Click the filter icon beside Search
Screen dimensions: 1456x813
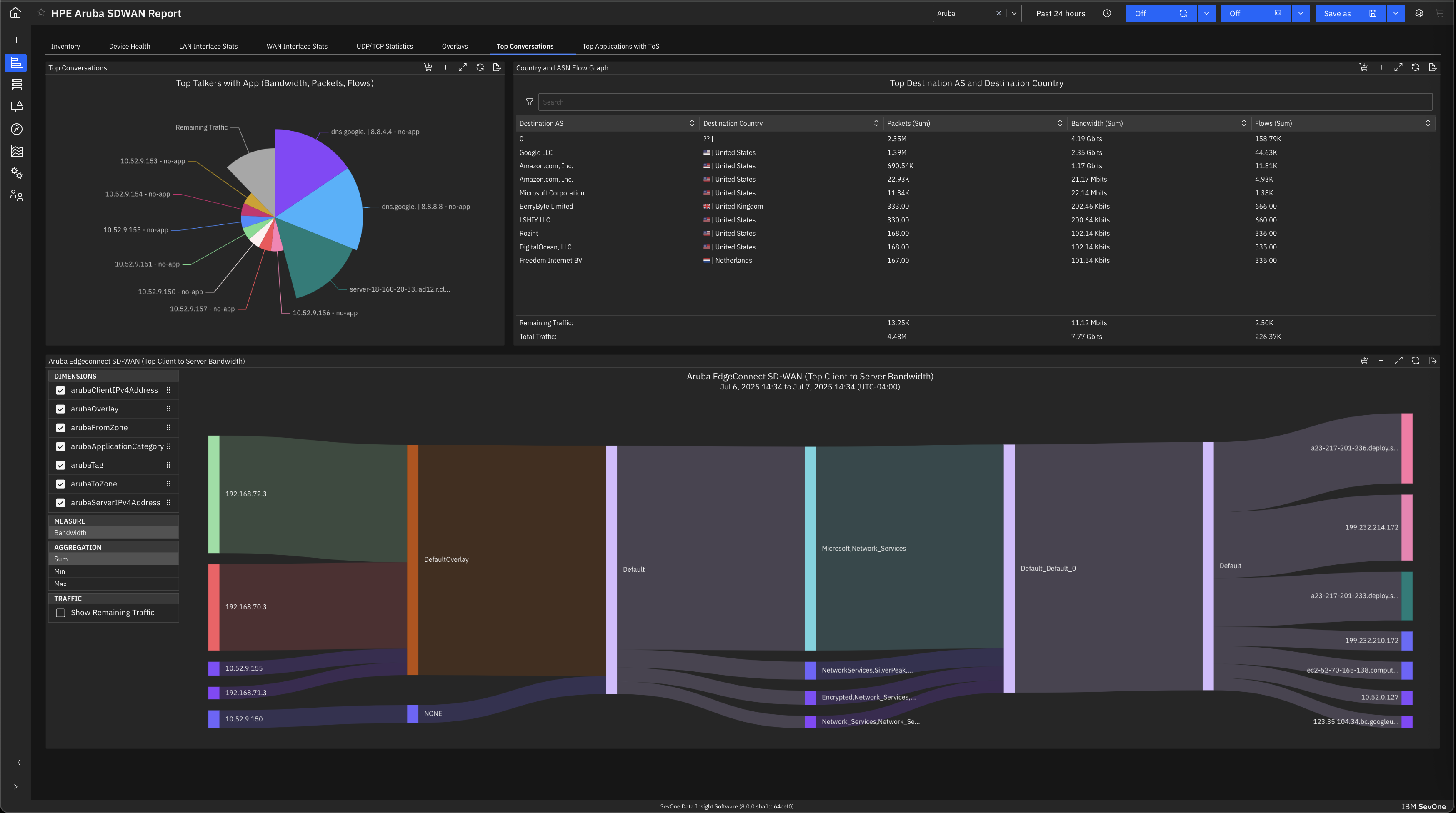pos(529,102)
